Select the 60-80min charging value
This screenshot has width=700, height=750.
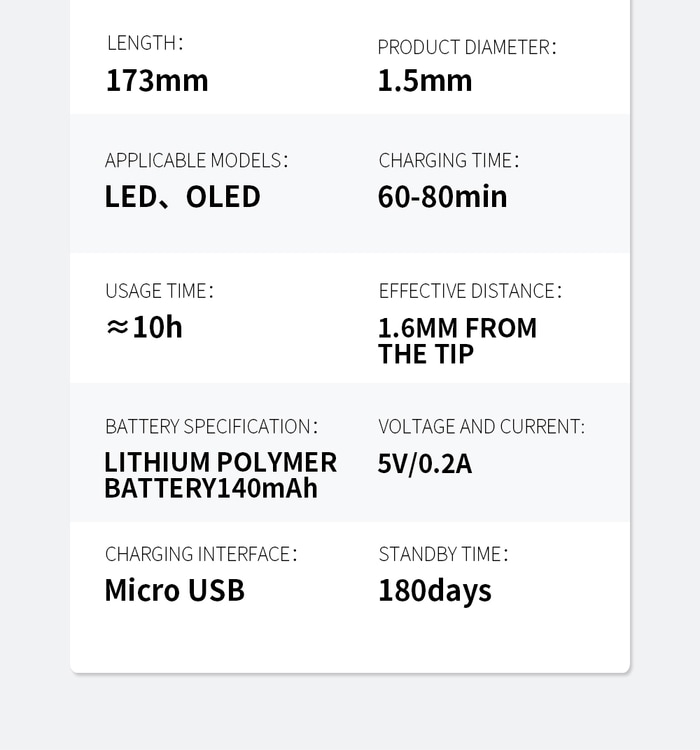[x=442, y=197]
